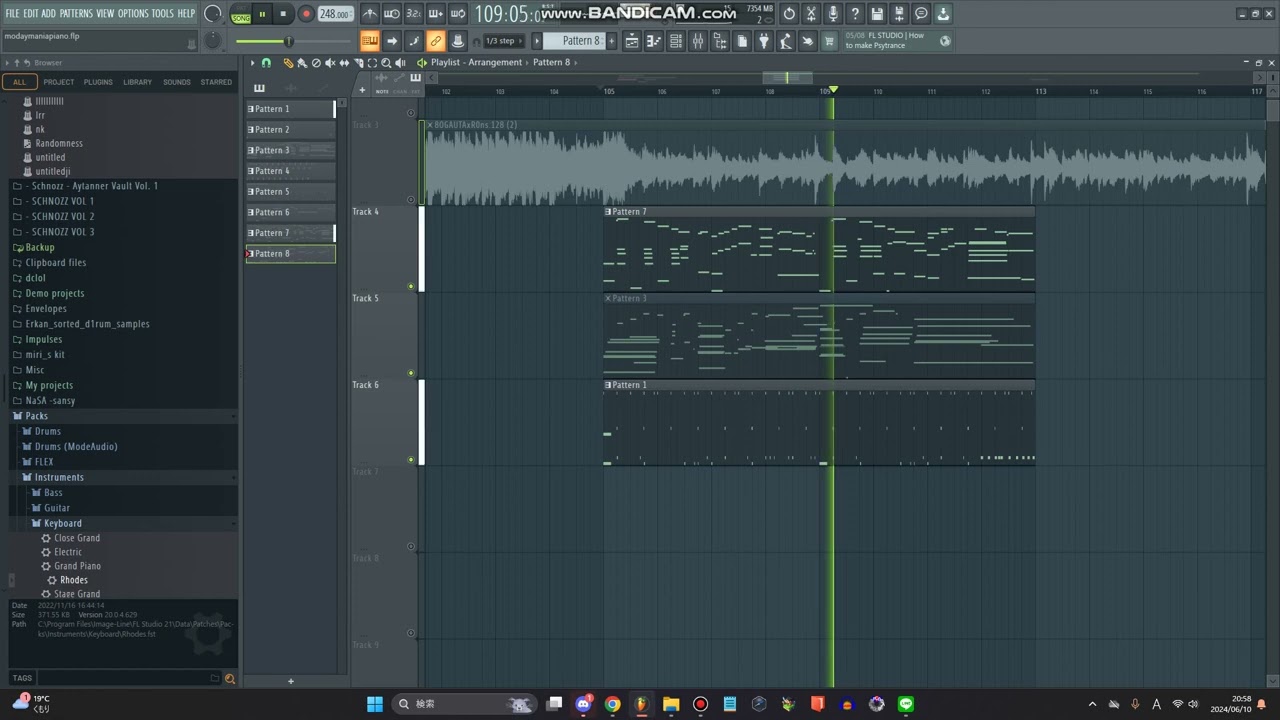Click the Stop playback button
Screen dimensions: 1280x720
283,14
